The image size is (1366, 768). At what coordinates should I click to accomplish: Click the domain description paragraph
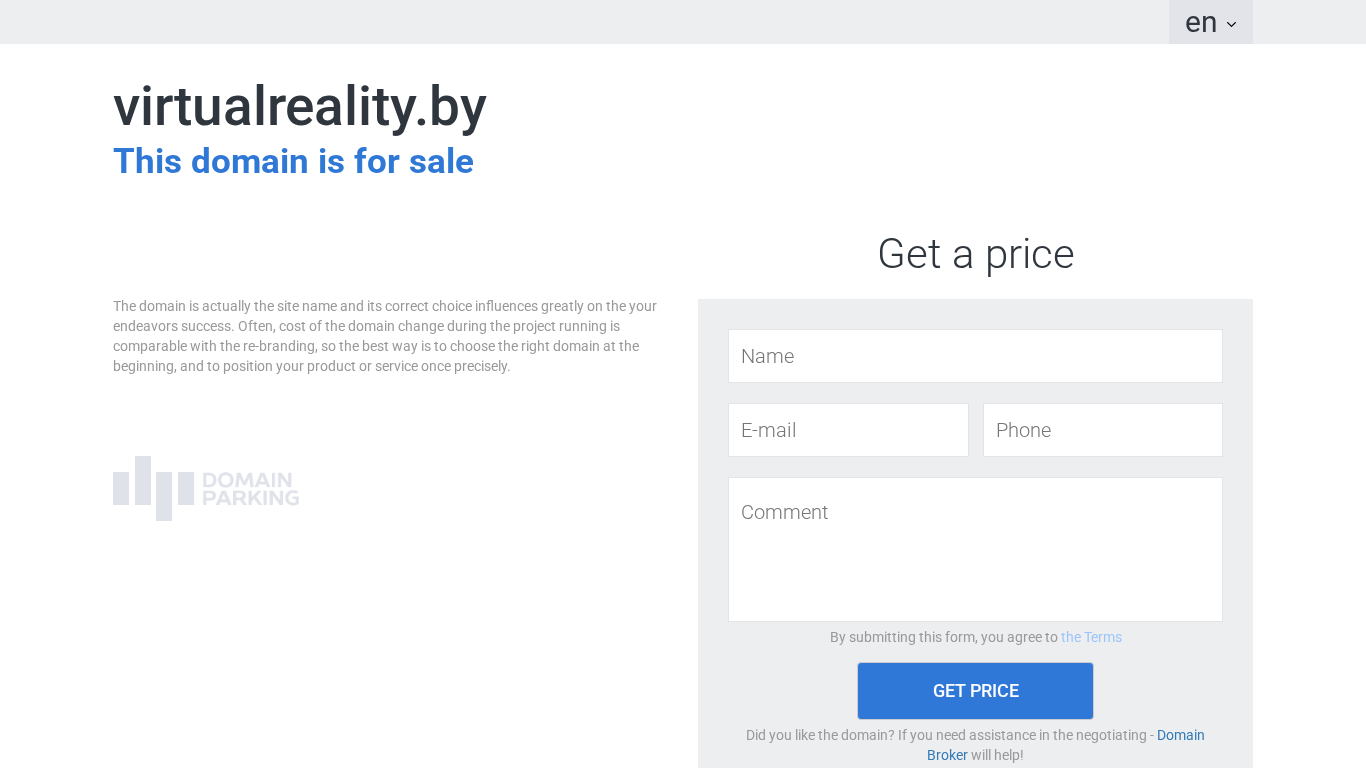385,336
